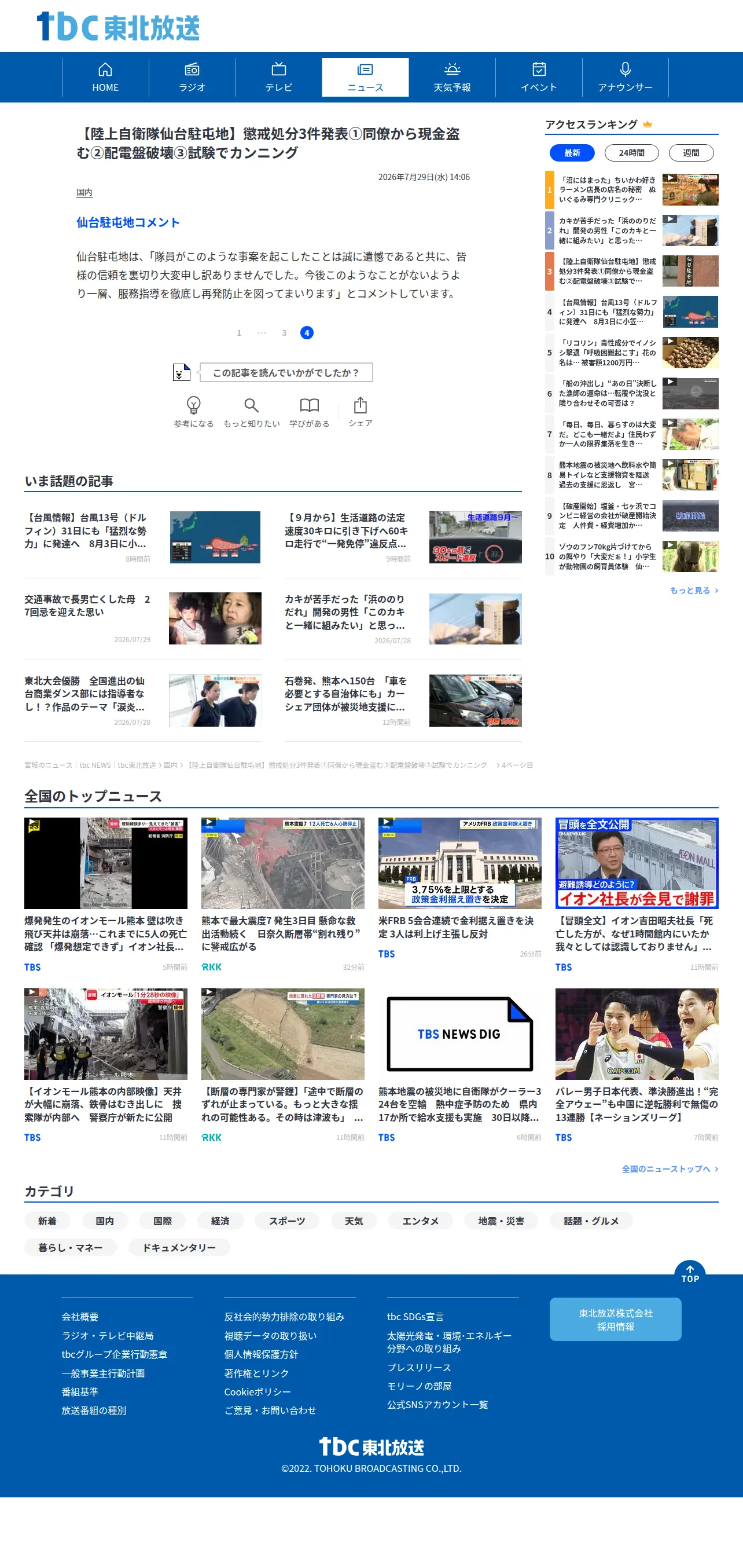Click the TOP scroll-up arrow button
This screenshot has width=743, height=1568.
(690, 1274)
